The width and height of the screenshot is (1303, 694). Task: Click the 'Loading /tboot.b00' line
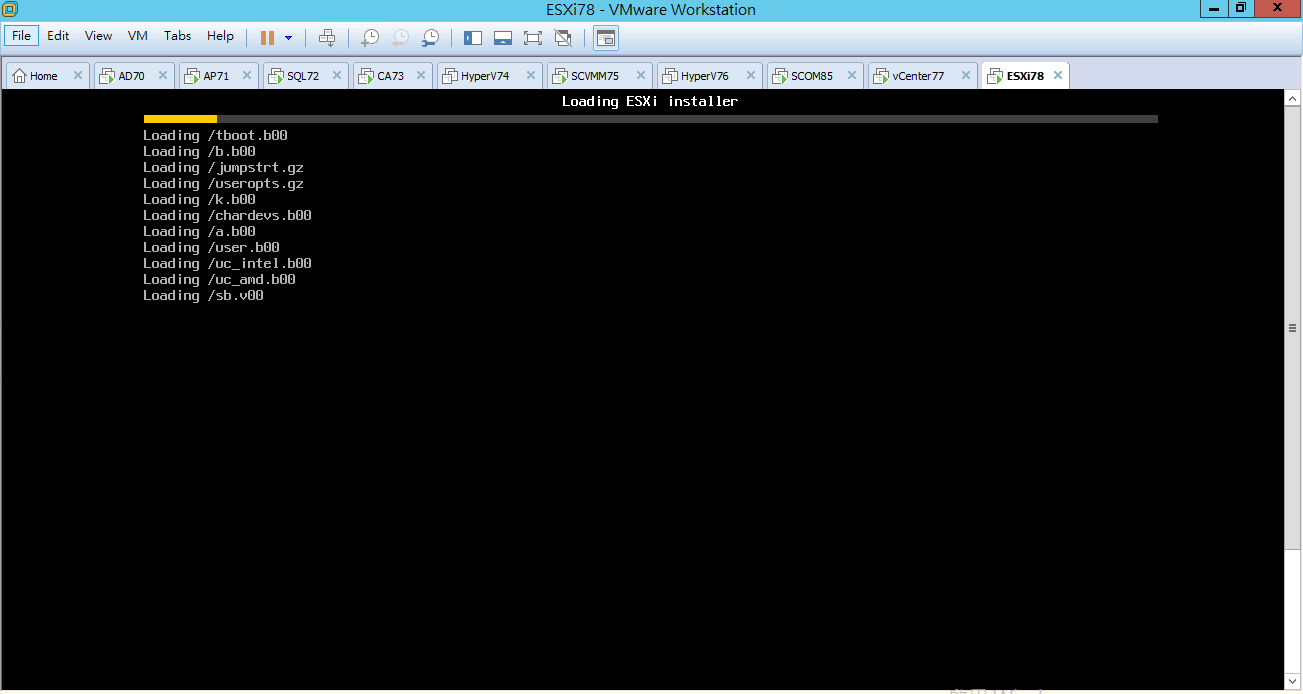(215, 135)
